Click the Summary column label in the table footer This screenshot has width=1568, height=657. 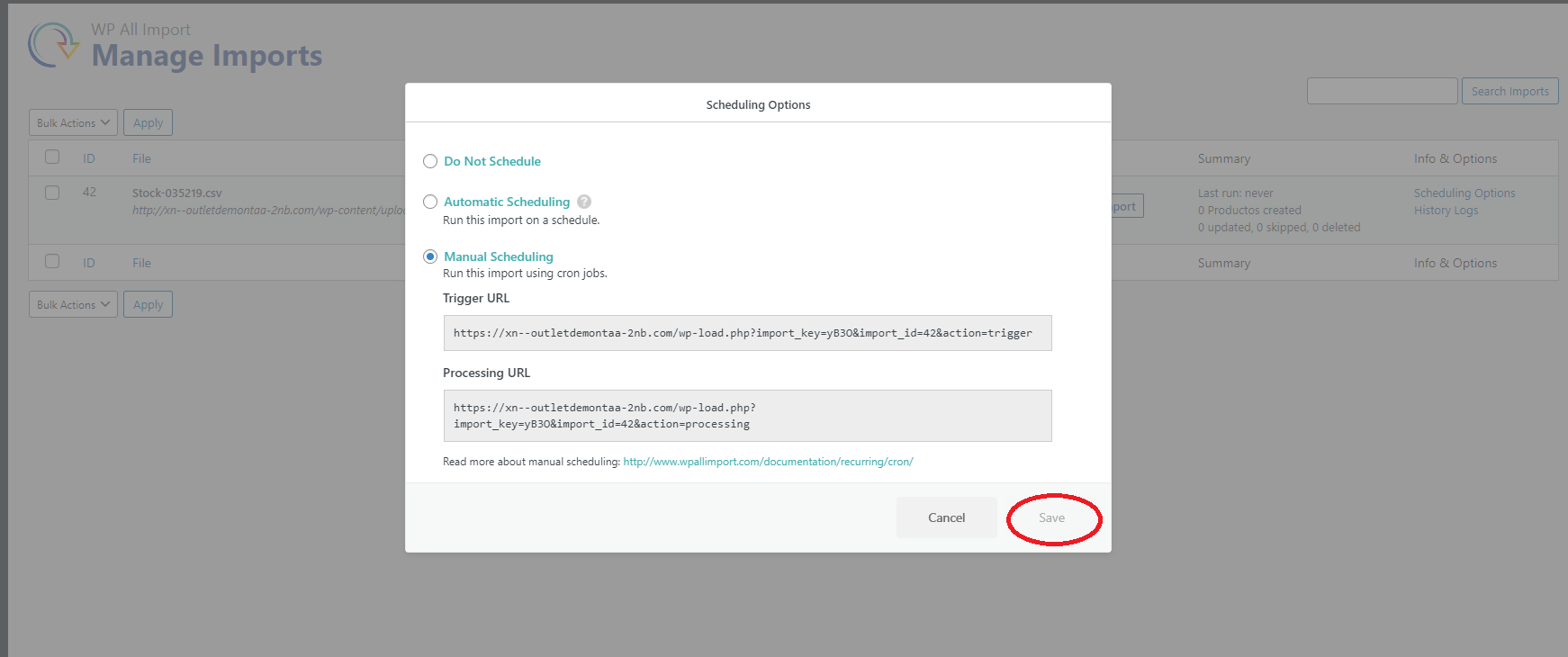tap(1224, 264)
